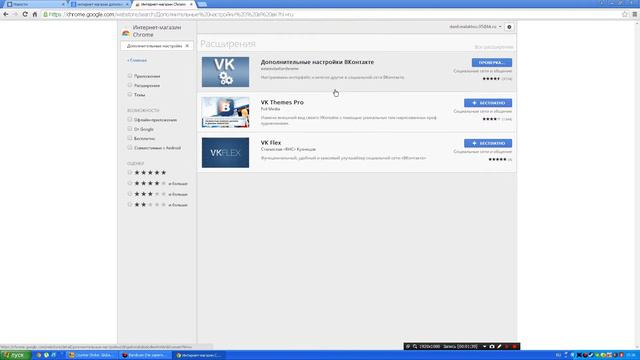Open the Дополнительные настройки ВКонтакте title
Viewport: 640px width, 360px height.
[317, 62]
